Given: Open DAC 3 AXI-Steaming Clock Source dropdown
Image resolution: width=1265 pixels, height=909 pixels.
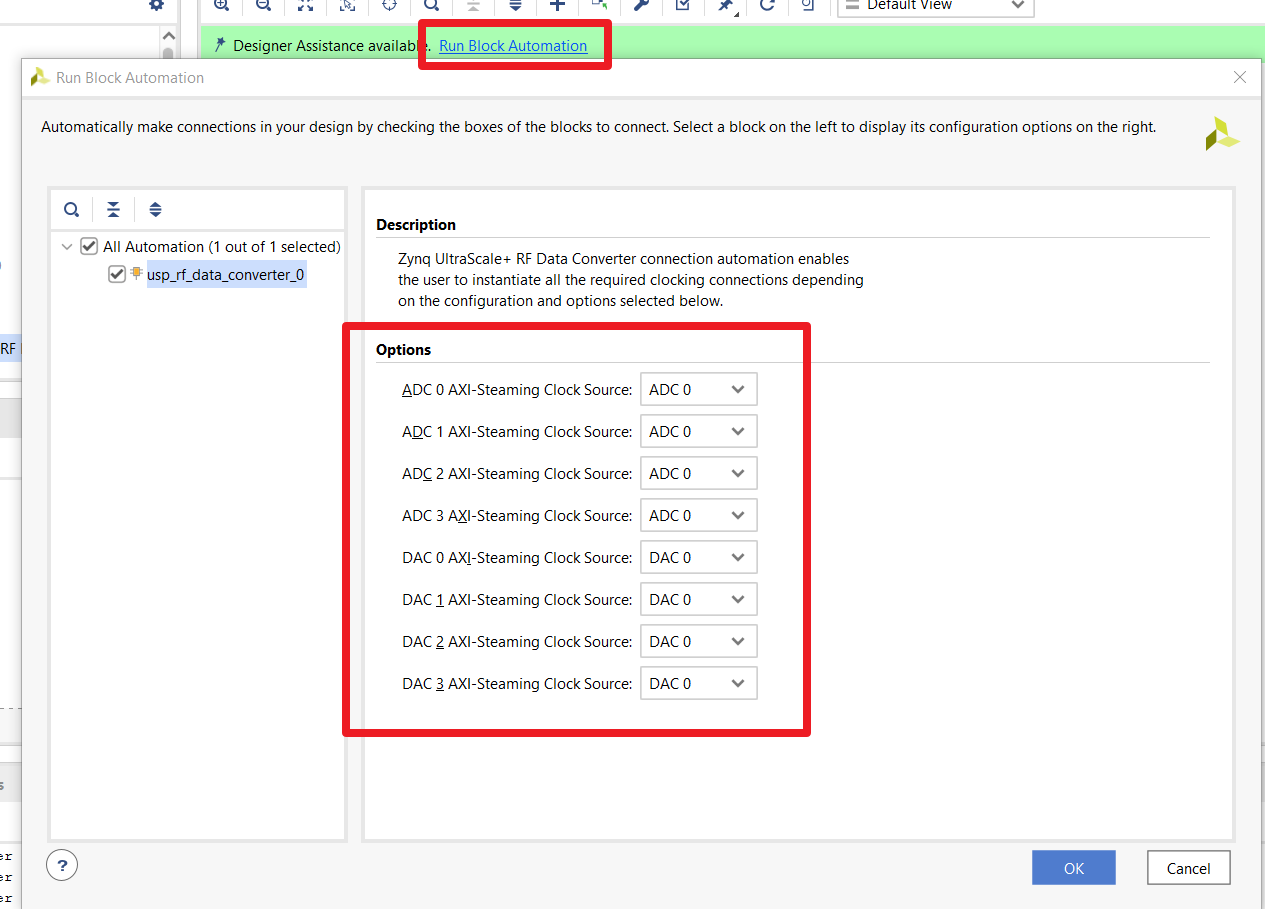Looking at the screenshot, I should [x=698, y=684].
